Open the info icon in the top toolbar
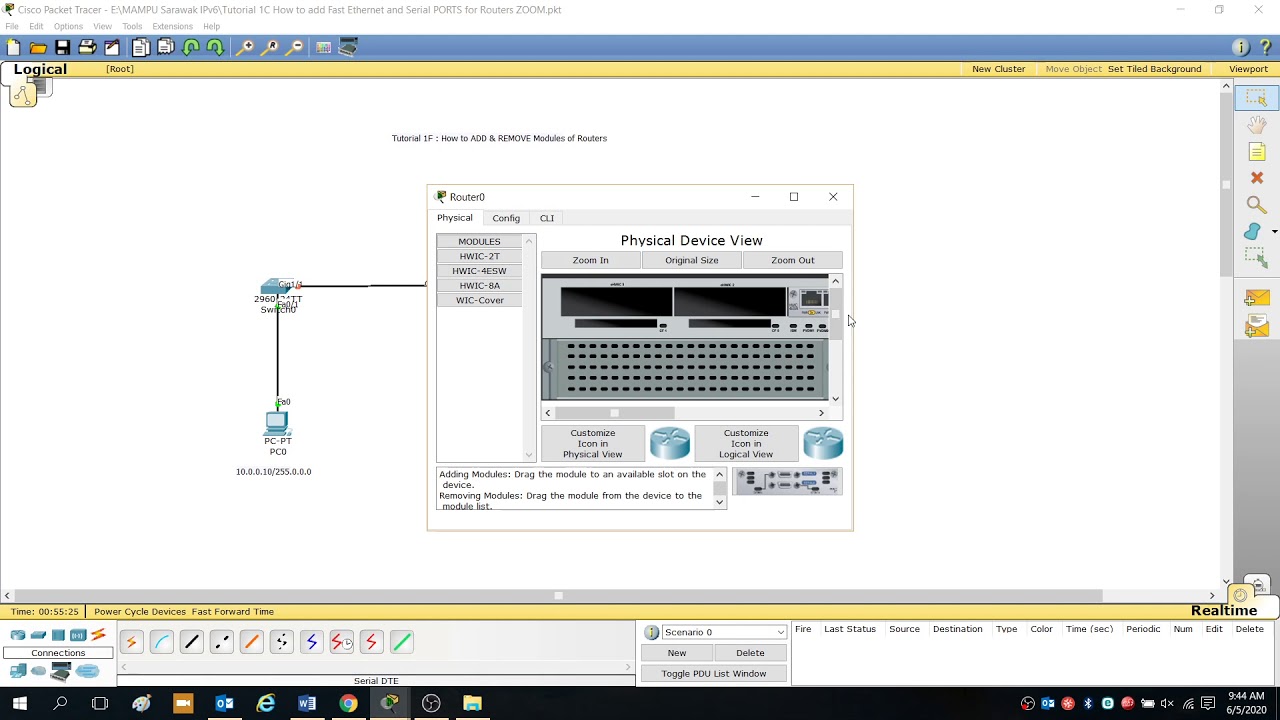1280x720 pixels. (x=1241, y=47)
